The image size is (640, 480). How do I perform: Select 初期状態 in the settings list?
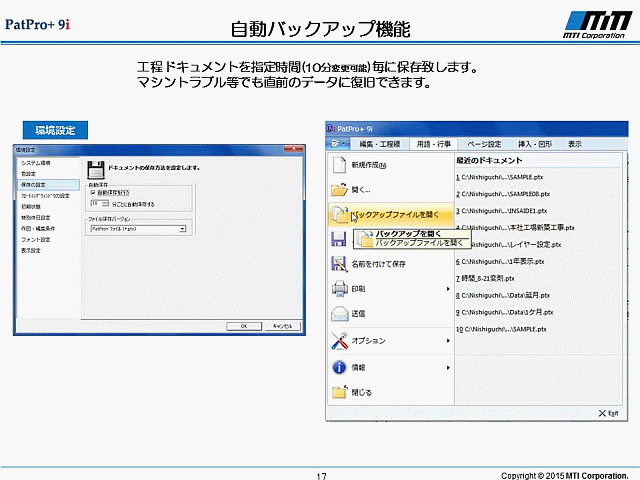click(x=31, y=207)
